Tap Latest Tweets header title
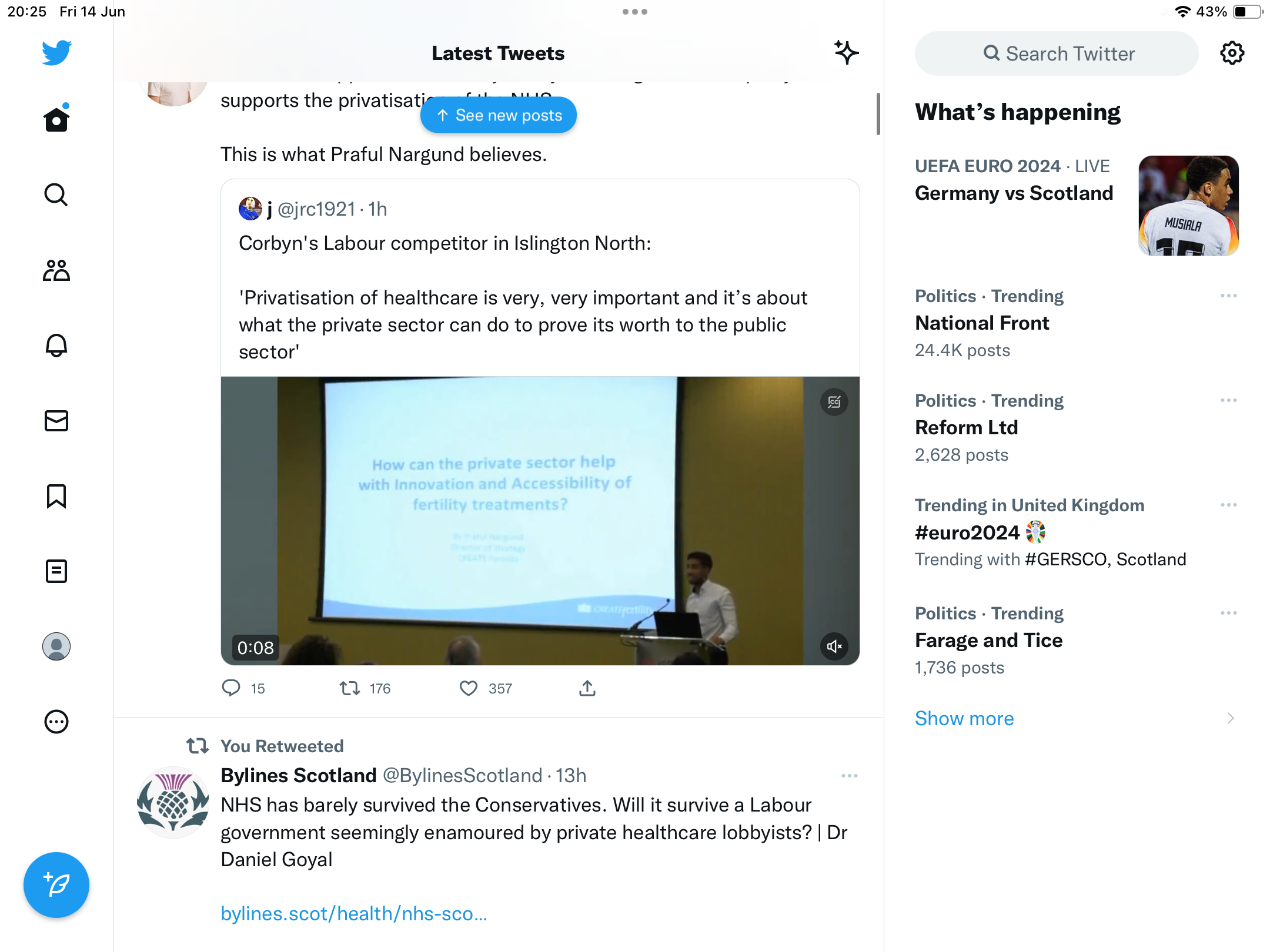 498,53
